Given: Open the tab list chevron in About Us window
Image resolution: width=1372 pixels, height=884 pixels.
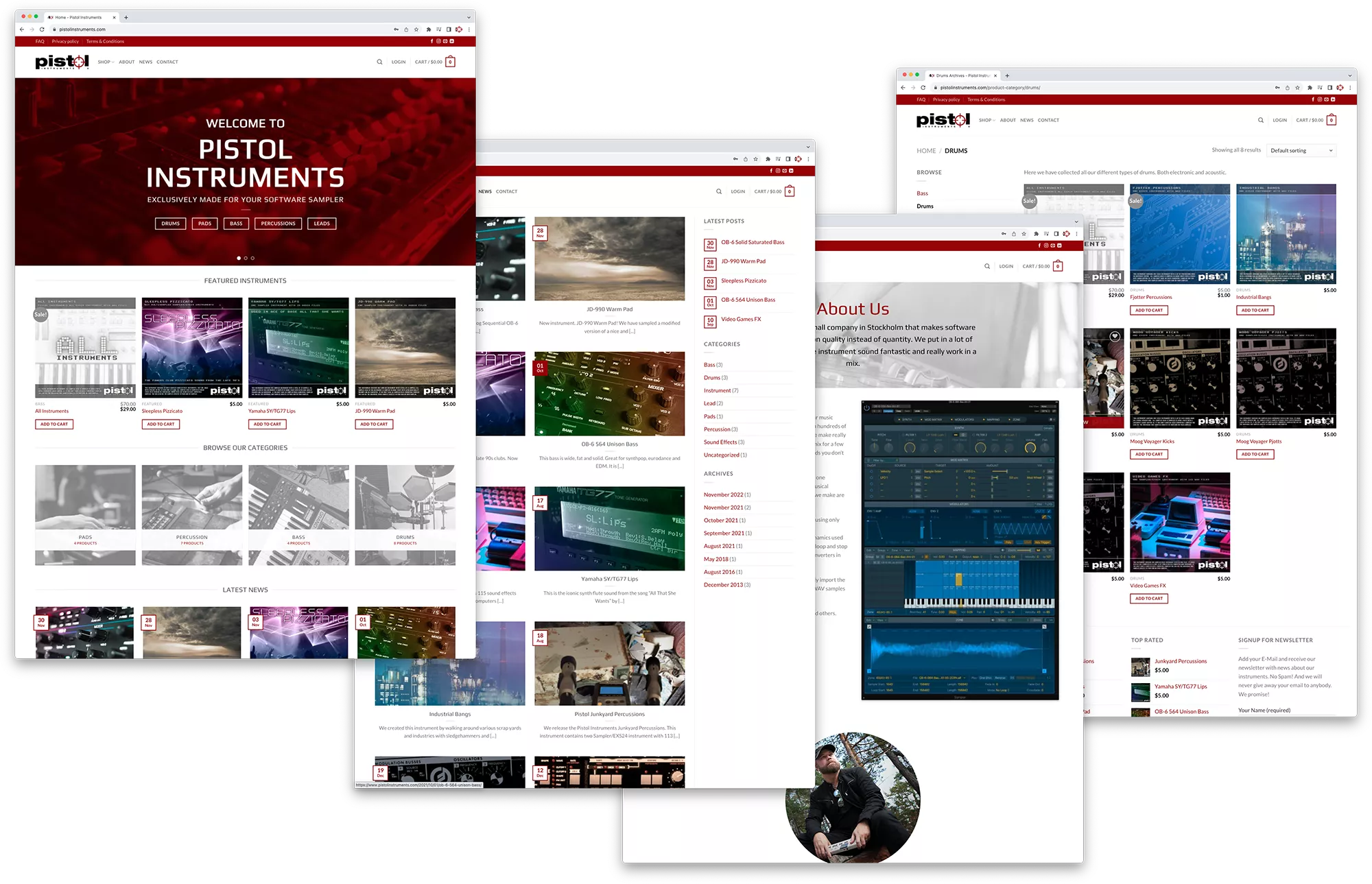Looking at the screenshot, I should pyautogui.click(x=1077, y=222).
